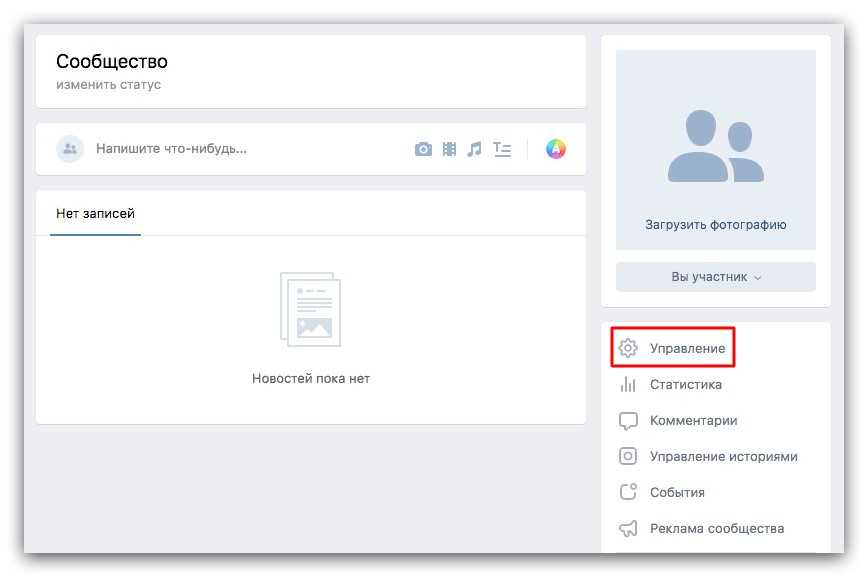Open the Управление menu item
Image resolution: width=868 pixels, height=577 pixels.
[x=687, y=348]
